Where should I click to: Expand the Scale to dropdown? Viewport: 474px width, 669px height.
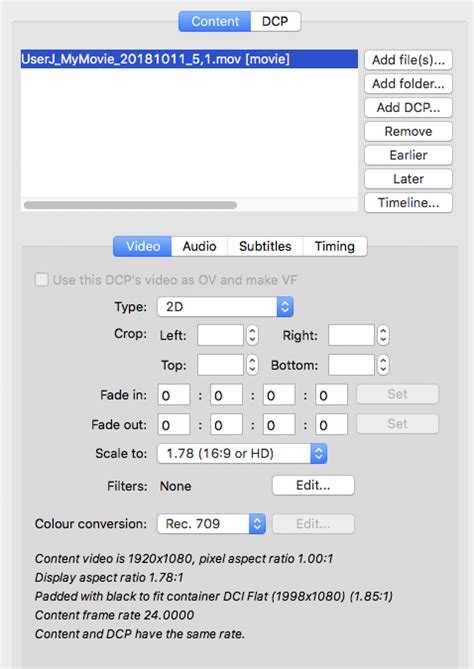pos(242,454)
